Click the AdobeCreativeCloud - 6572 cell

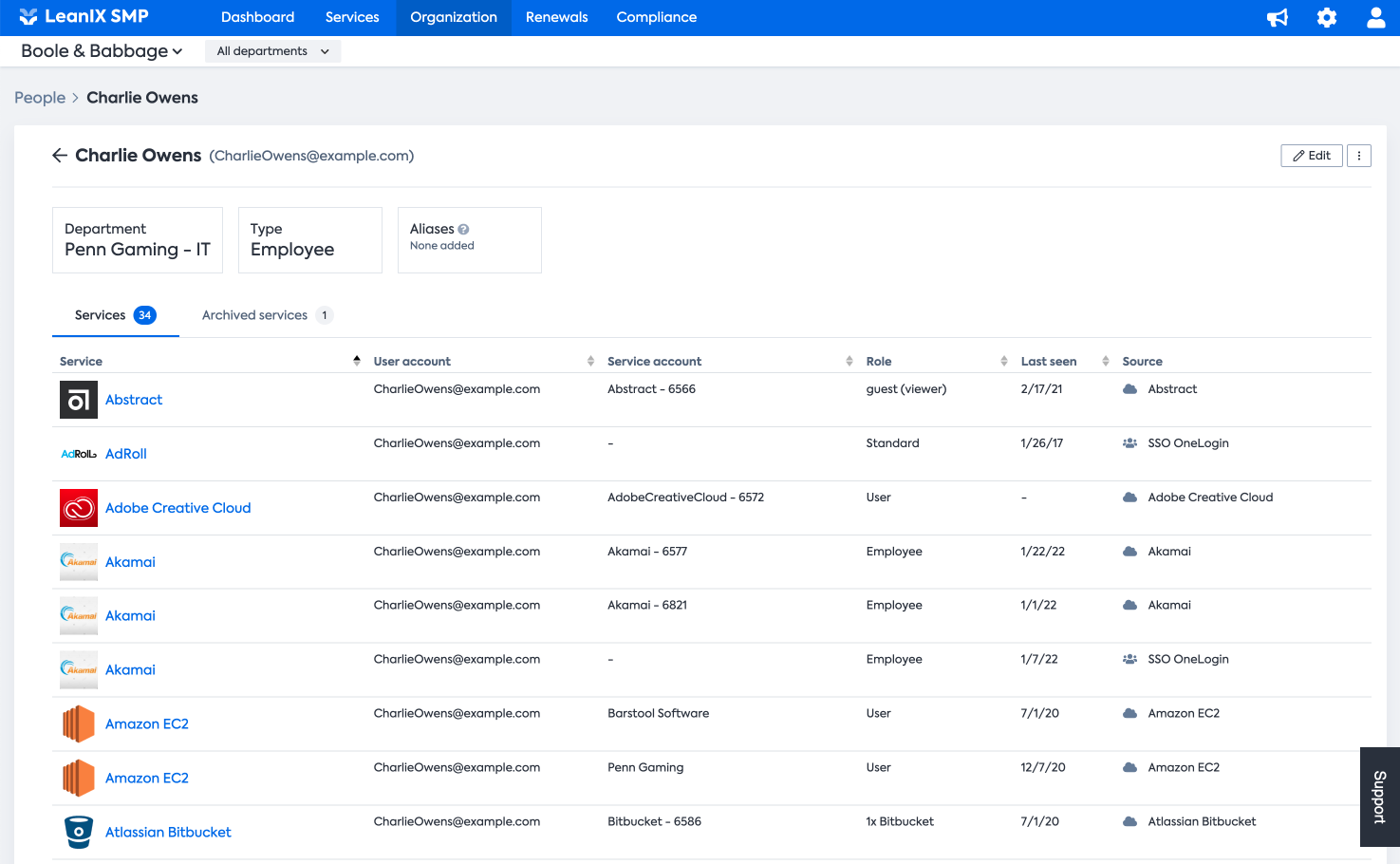coord(685,498)
